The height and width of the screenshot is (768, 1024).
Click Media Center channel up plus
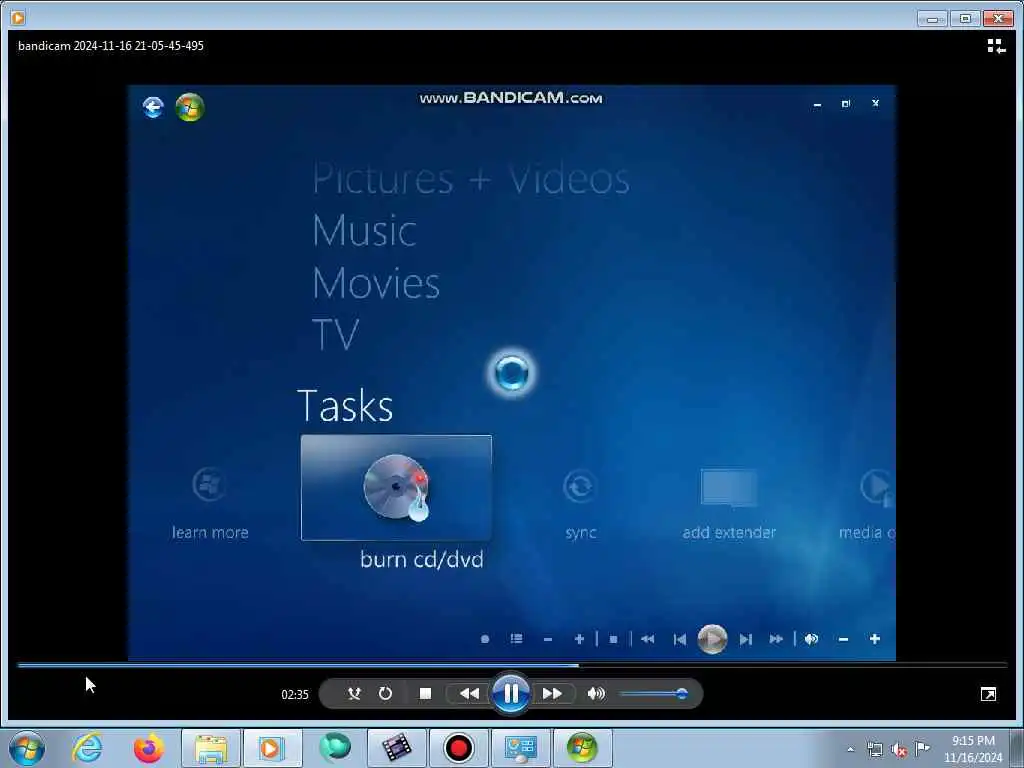[579, 639]
